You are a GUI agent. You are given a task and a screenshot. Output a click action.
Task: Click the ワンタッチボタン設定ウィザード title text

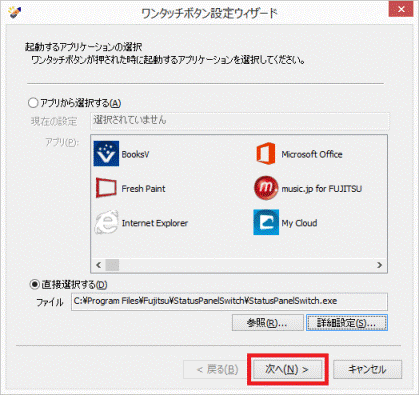pos(209,14)
